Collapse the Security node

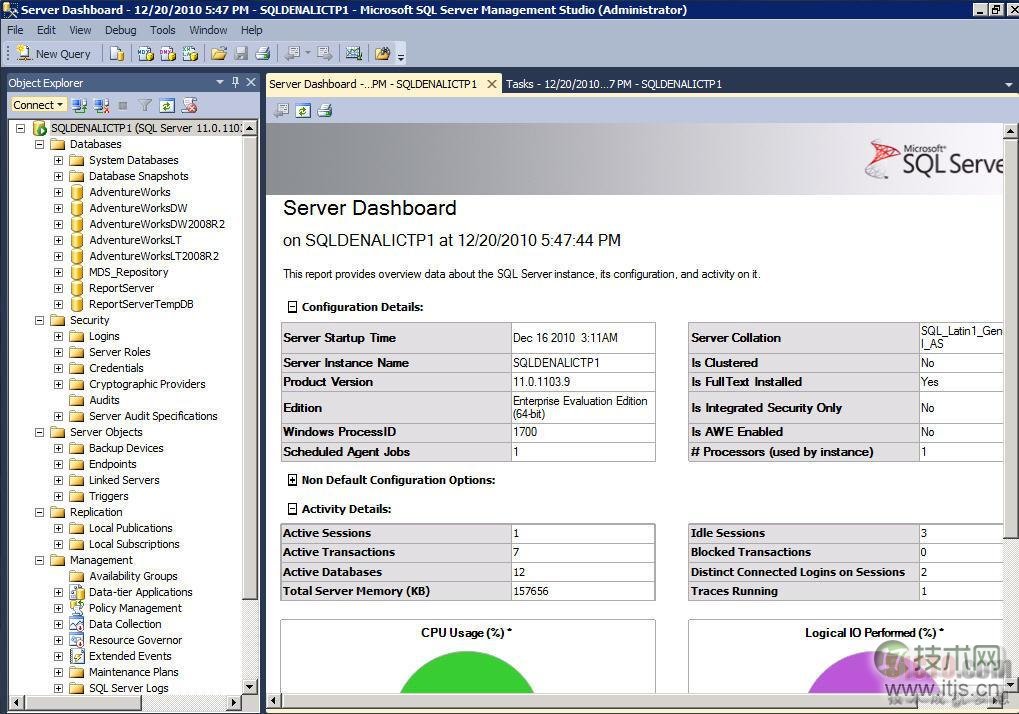pyautogui.click(x=40, y=320)
